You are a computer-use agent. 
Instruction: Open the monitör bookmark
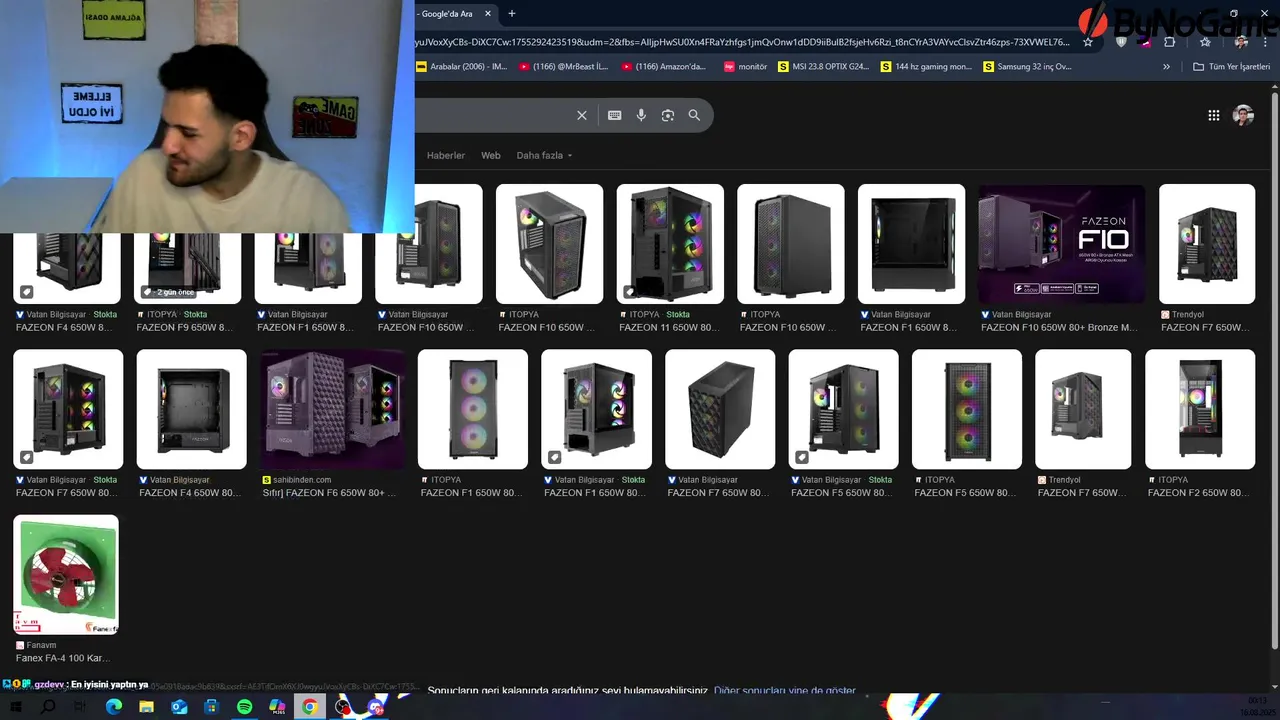(x=746, y=67)
